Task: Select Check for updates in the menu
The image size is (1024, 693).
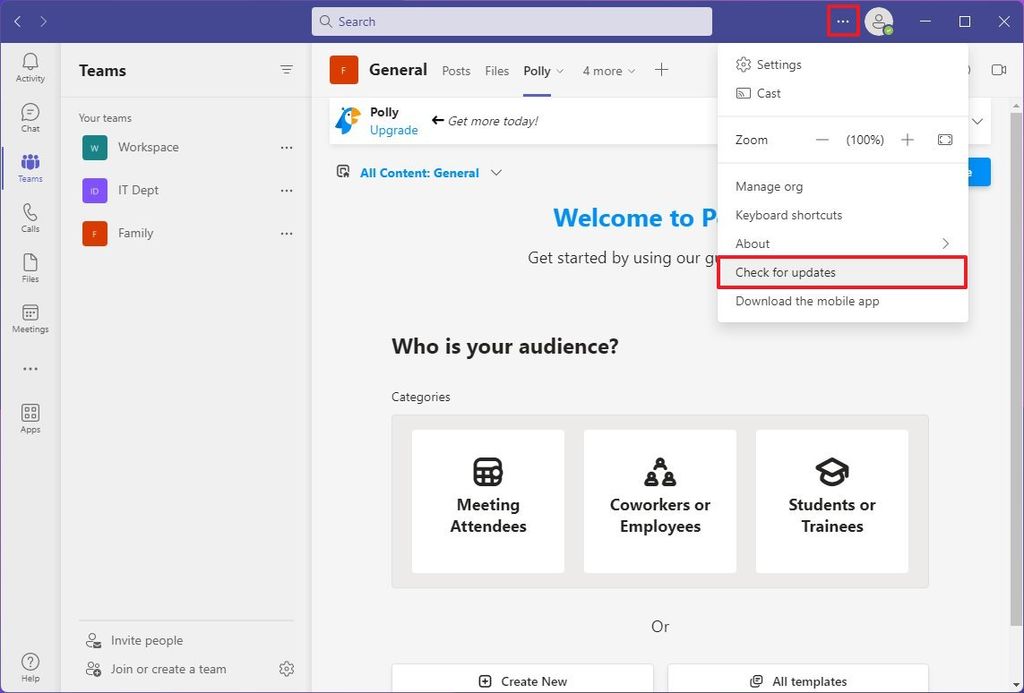Action: tap(784, 272)
